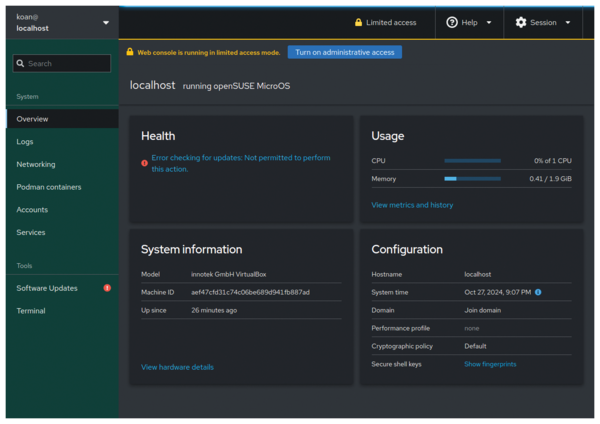Click the yellow lock warning icon in banner
Screen dimensions: 600x424
pos(130,52)
